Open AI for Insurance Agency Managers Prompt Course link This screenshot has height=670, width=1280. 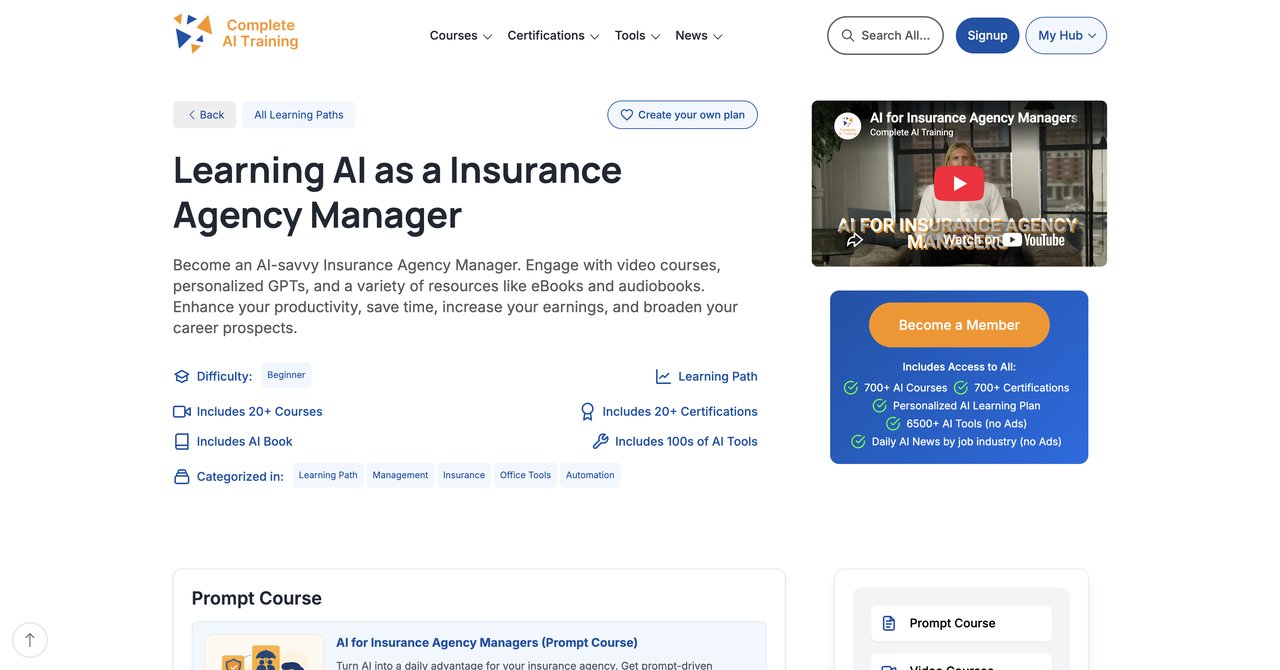(x=487, y=642)
